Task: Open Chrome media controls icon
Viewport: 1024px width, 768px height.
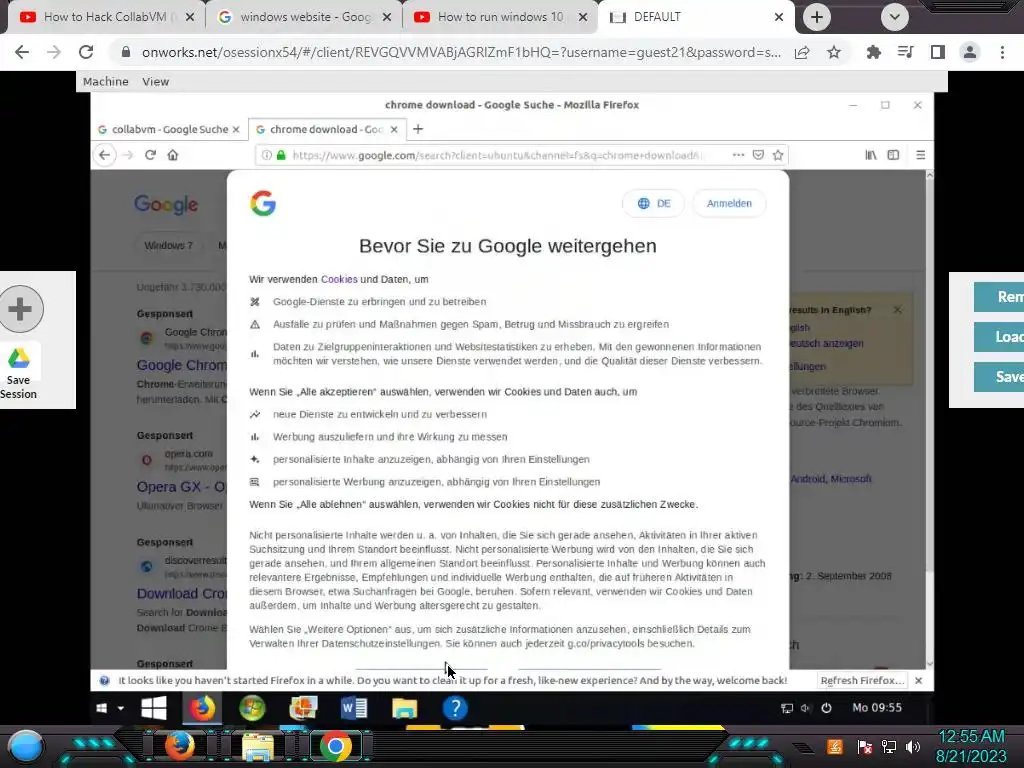Action: point(905,52)
